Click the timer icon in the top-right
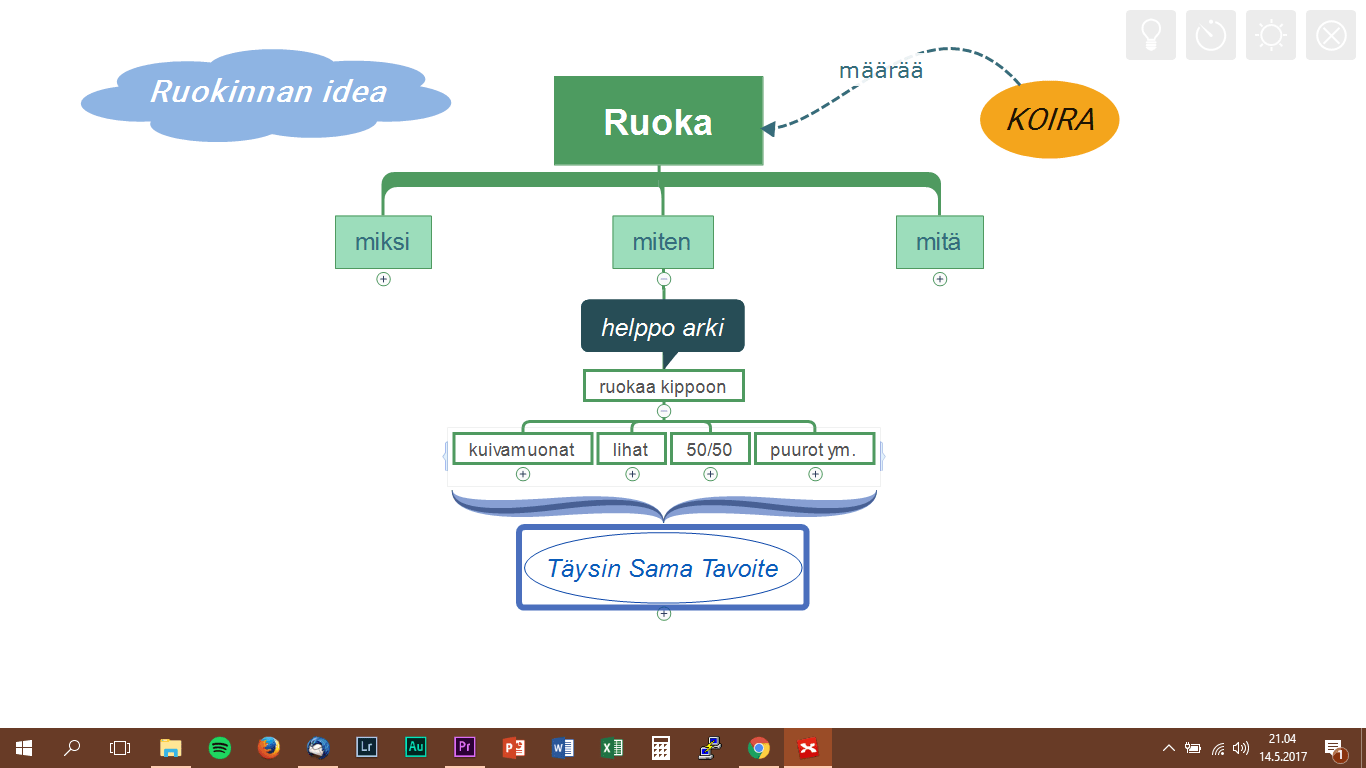1366x768 pixels. point(1210,36)
